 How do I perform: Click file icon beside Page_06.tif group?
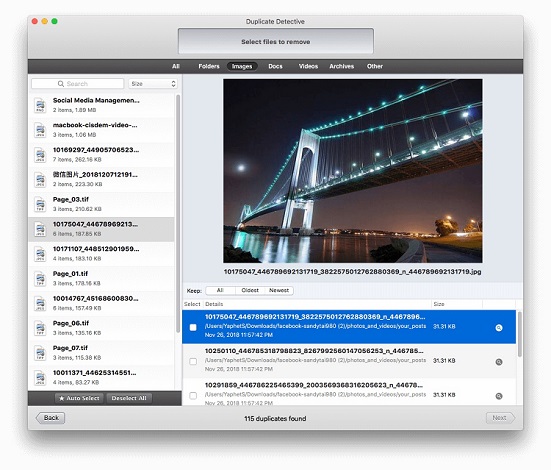pyautogui.click(x=40, y=328)
